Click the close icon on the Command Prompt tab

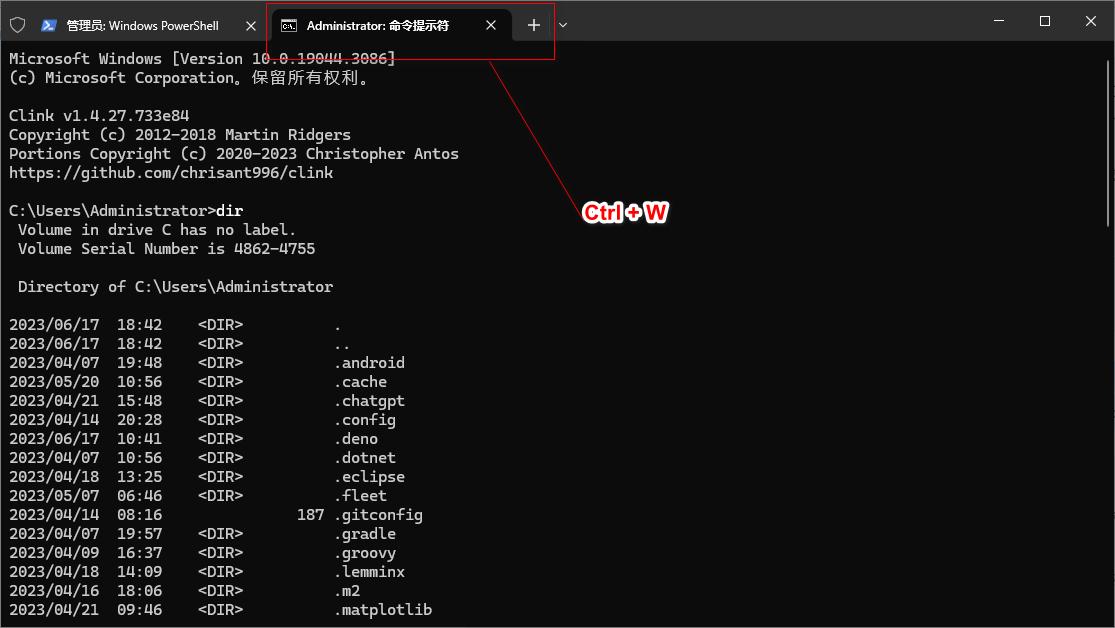coord(491,25)
